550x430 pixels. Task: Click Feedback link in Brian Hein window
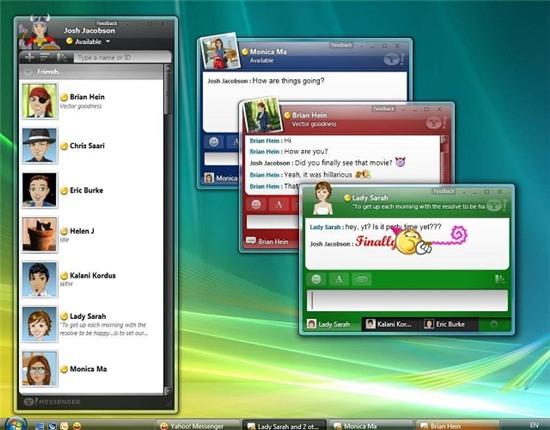pos(383,109)
